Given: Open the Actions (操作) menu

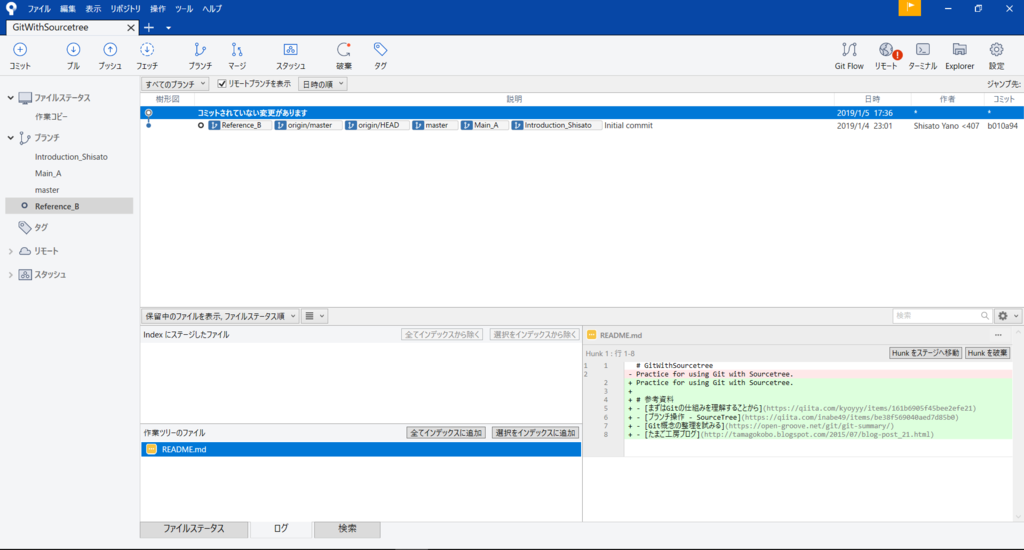Looking at the screenshot, I should [x=158, y=9].
